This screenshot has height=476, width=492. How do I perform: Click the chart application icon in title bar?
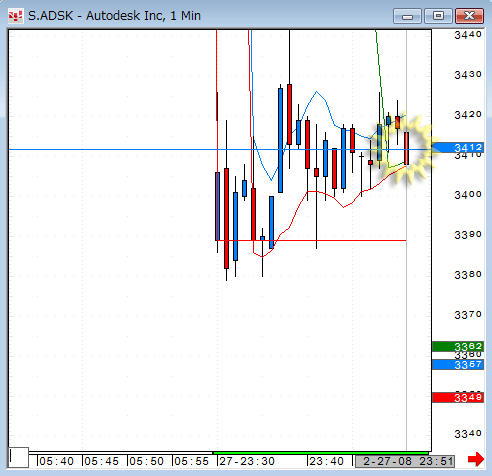(16, 16)
